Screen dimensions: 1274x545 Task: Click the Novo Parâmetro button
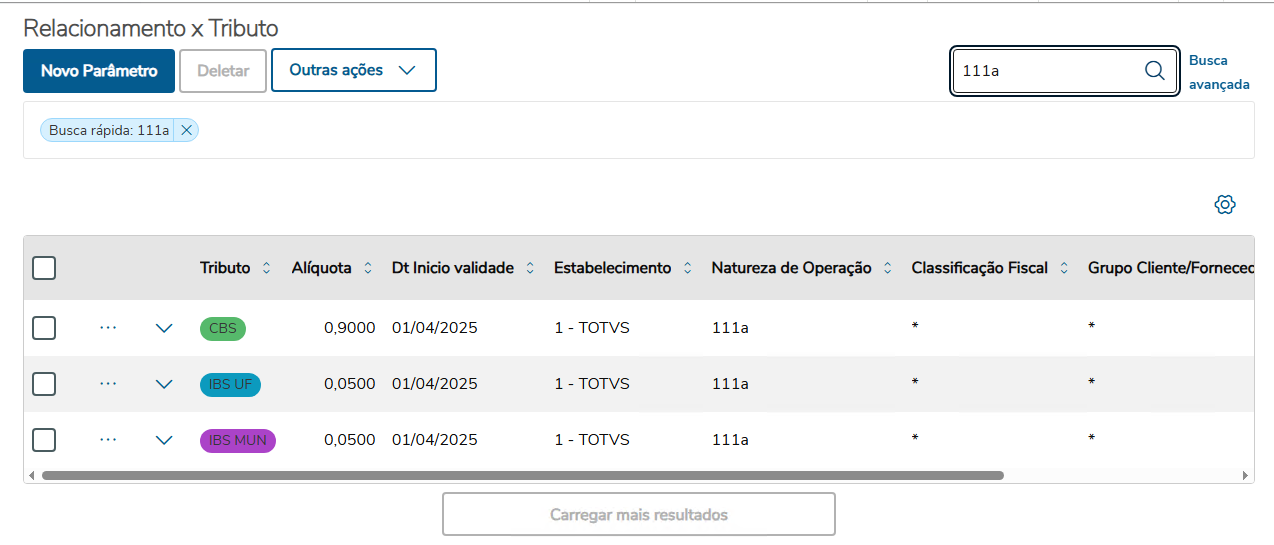99,71
